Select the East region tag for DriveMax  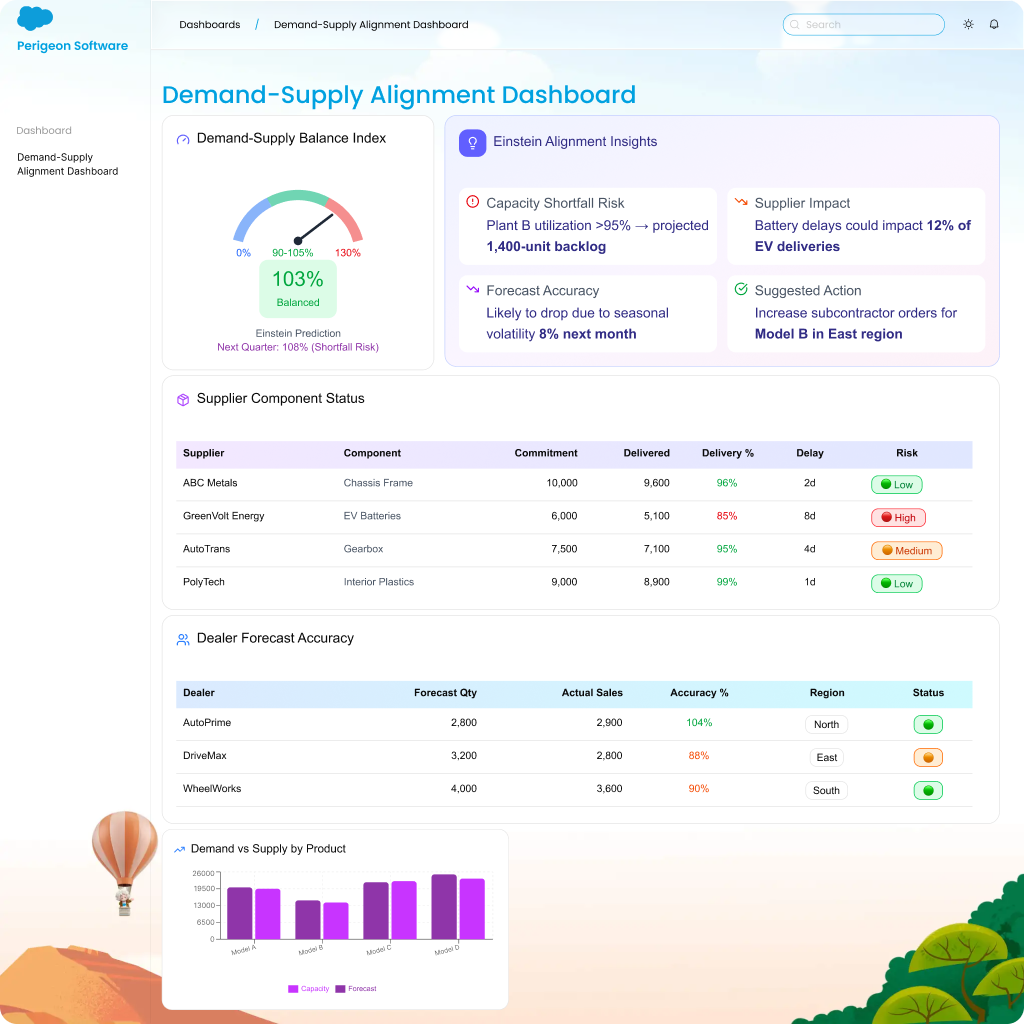[827, 757]
